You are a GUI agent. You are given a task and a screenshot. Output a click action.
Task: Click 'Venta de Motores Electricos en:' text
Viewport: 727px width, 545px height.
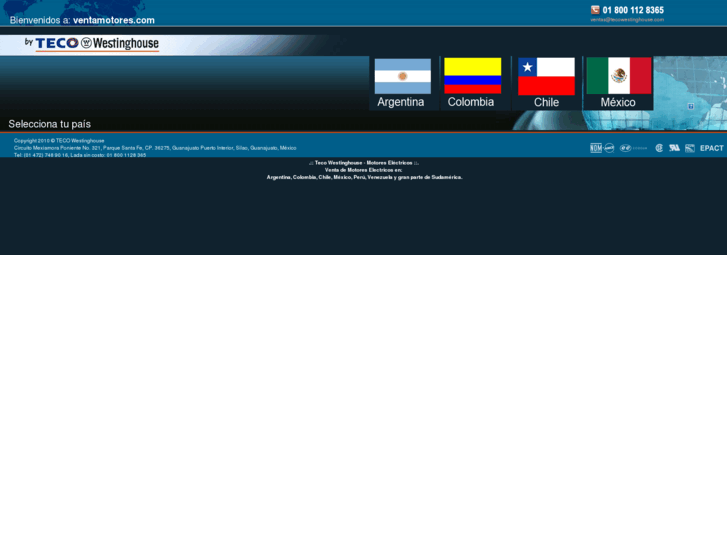pos(364,170)
